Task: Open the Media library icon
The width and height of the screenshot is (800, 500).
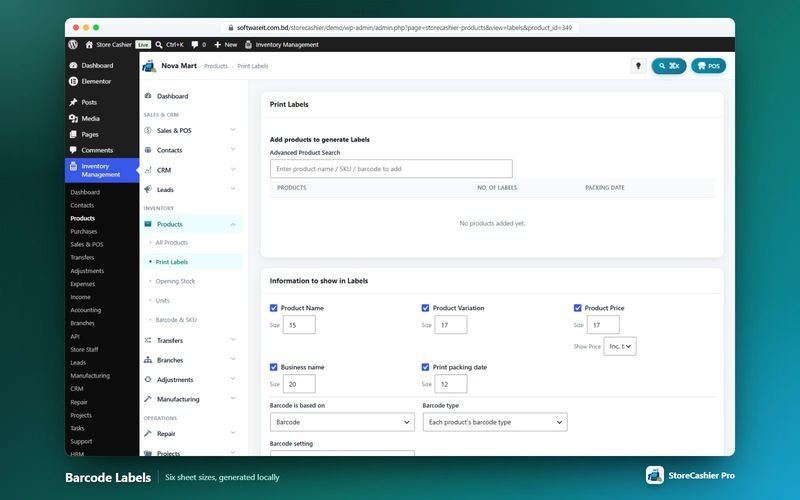Action: [x=73, y=118]
